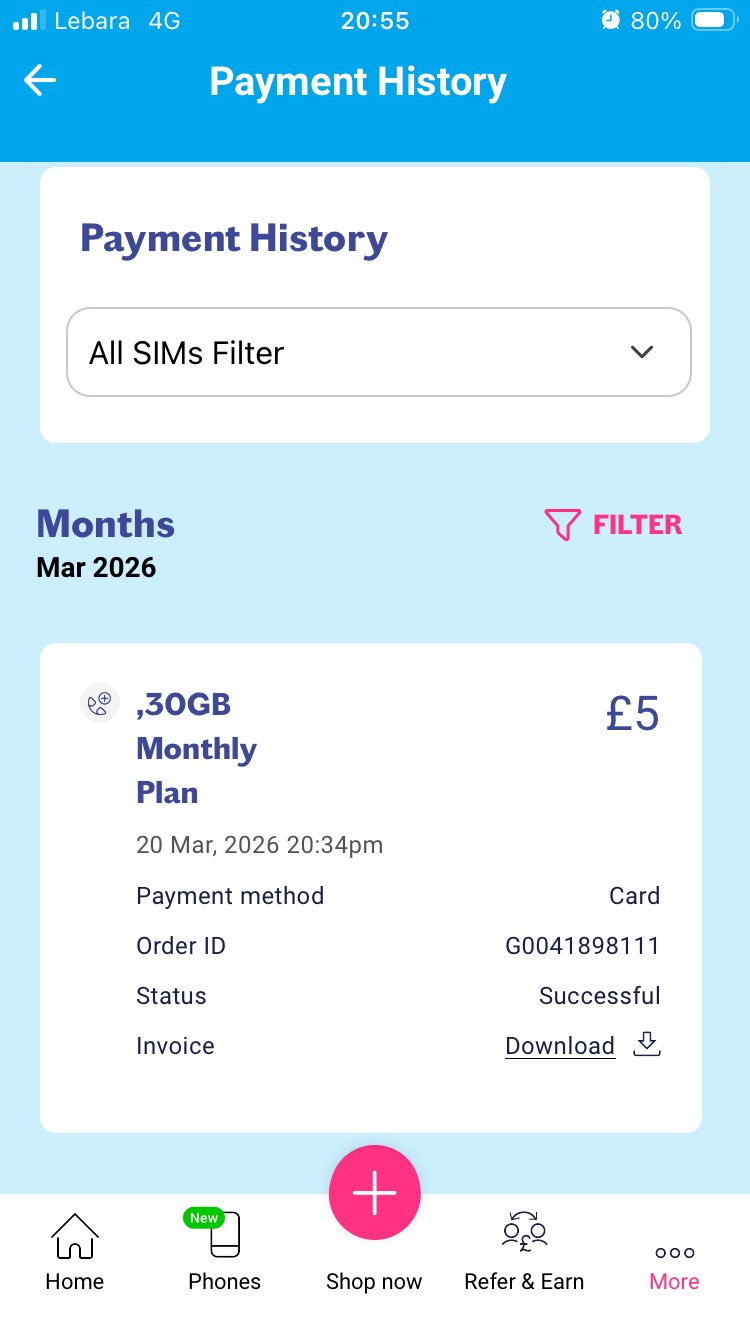The image size is (750, 1334).
Task: Tap the invoice download arrow icon
Action: coord(647,1045)
